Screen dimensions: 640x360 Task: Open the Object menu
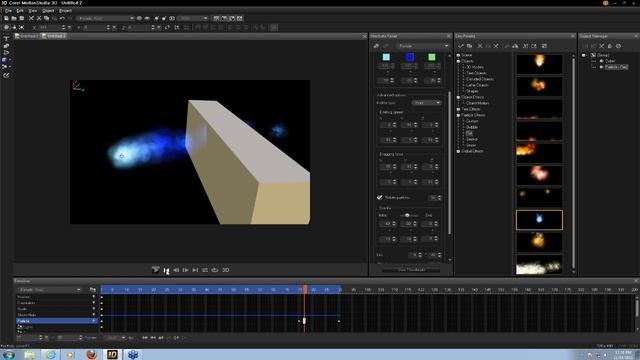pyautogui.click(x=48, y=11)
